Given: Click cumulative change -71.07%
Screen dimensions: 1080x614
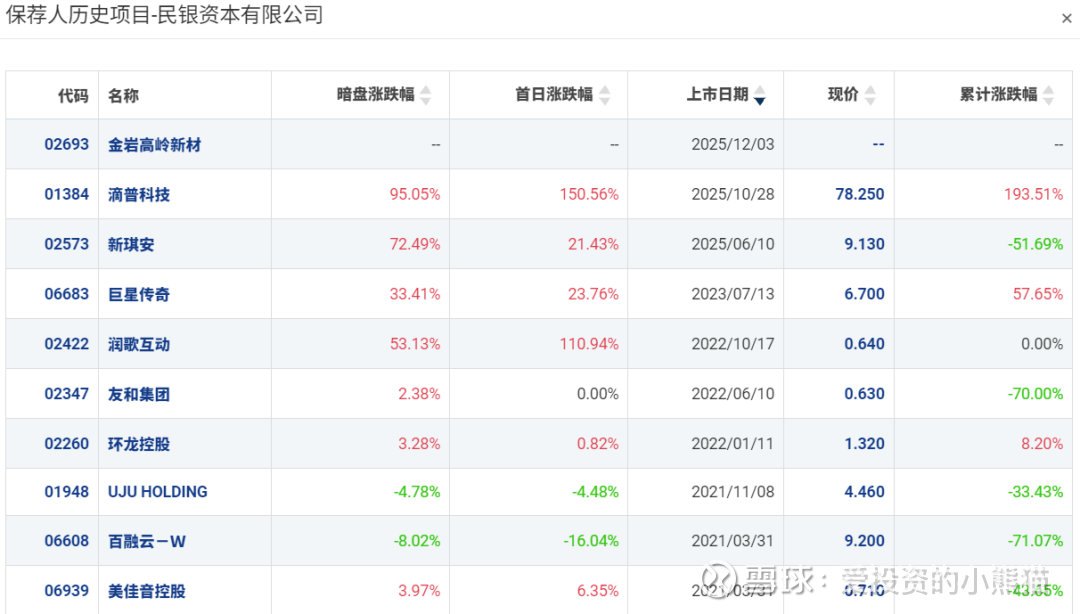Looking at the screenshot, I should coord(1035,541).
